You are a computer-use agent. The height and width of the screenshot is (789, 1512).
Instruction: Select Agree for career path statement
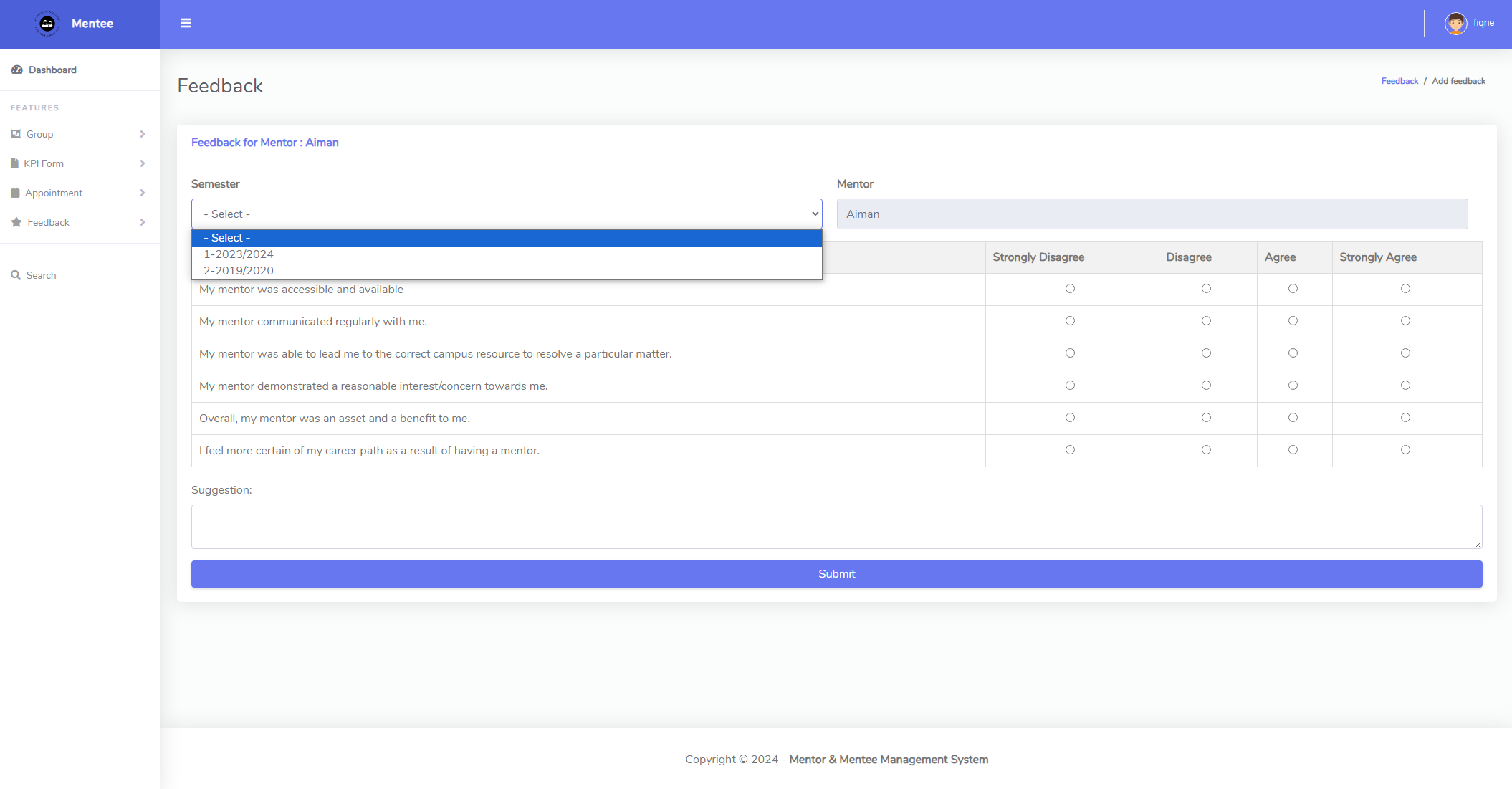point(1293,450)
